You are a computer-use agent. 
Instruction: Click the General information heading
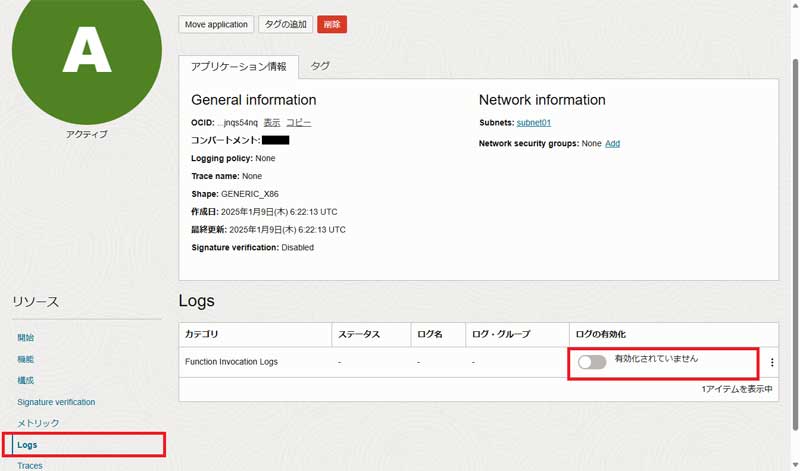(x=254, y=100)
